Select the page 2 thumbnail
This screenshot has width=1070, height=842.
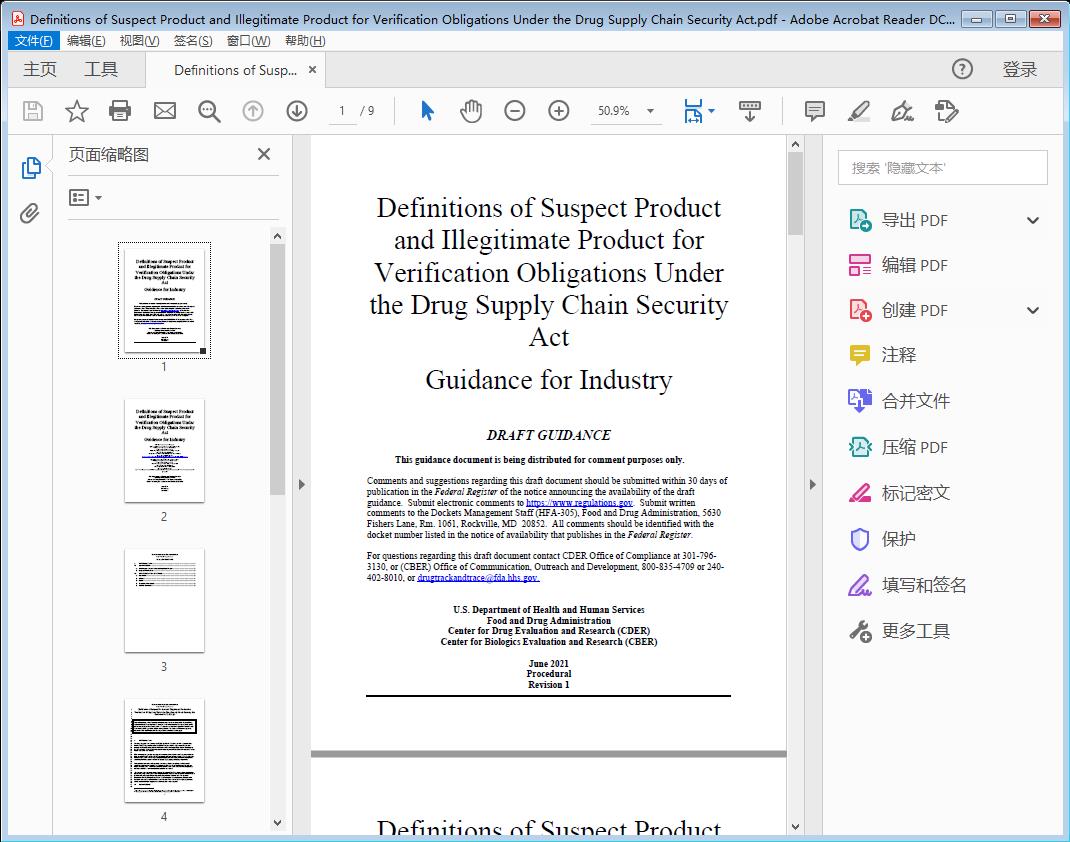pyautogui.click(x=164, y=451)
